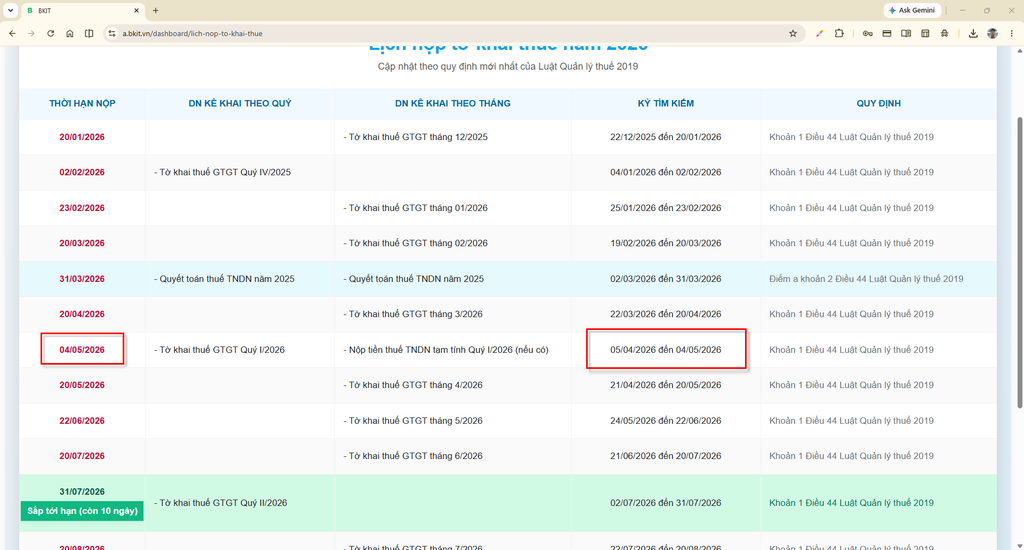Close the BKIT tab
This screenshot has width=1024, height=550.
[136, 10]
